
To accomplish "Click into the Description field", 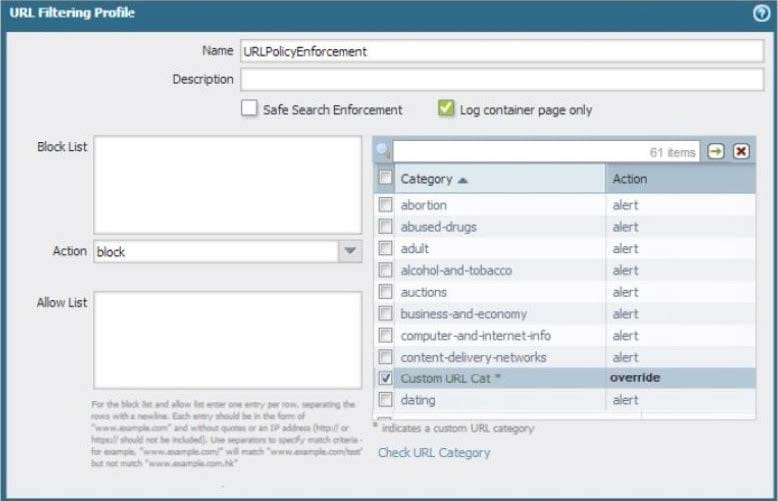I will pos(502,79).
